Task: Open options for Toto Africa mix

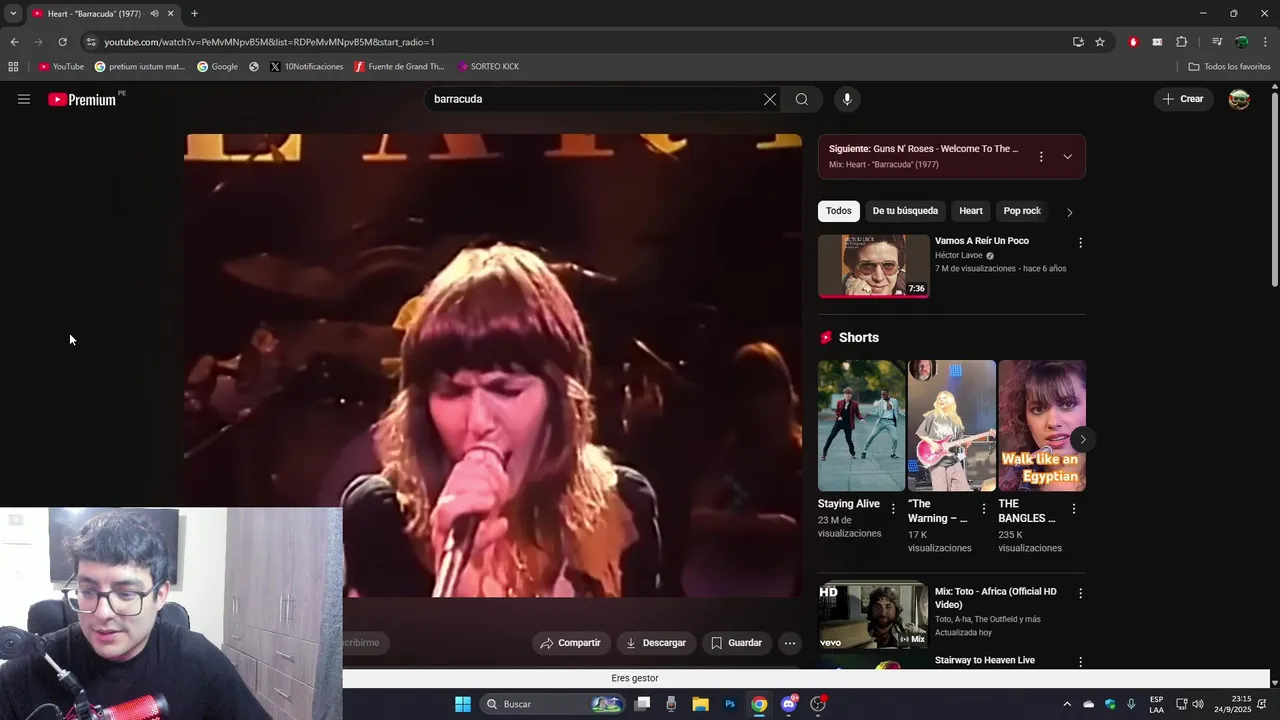Action: tap(1080, 593)
